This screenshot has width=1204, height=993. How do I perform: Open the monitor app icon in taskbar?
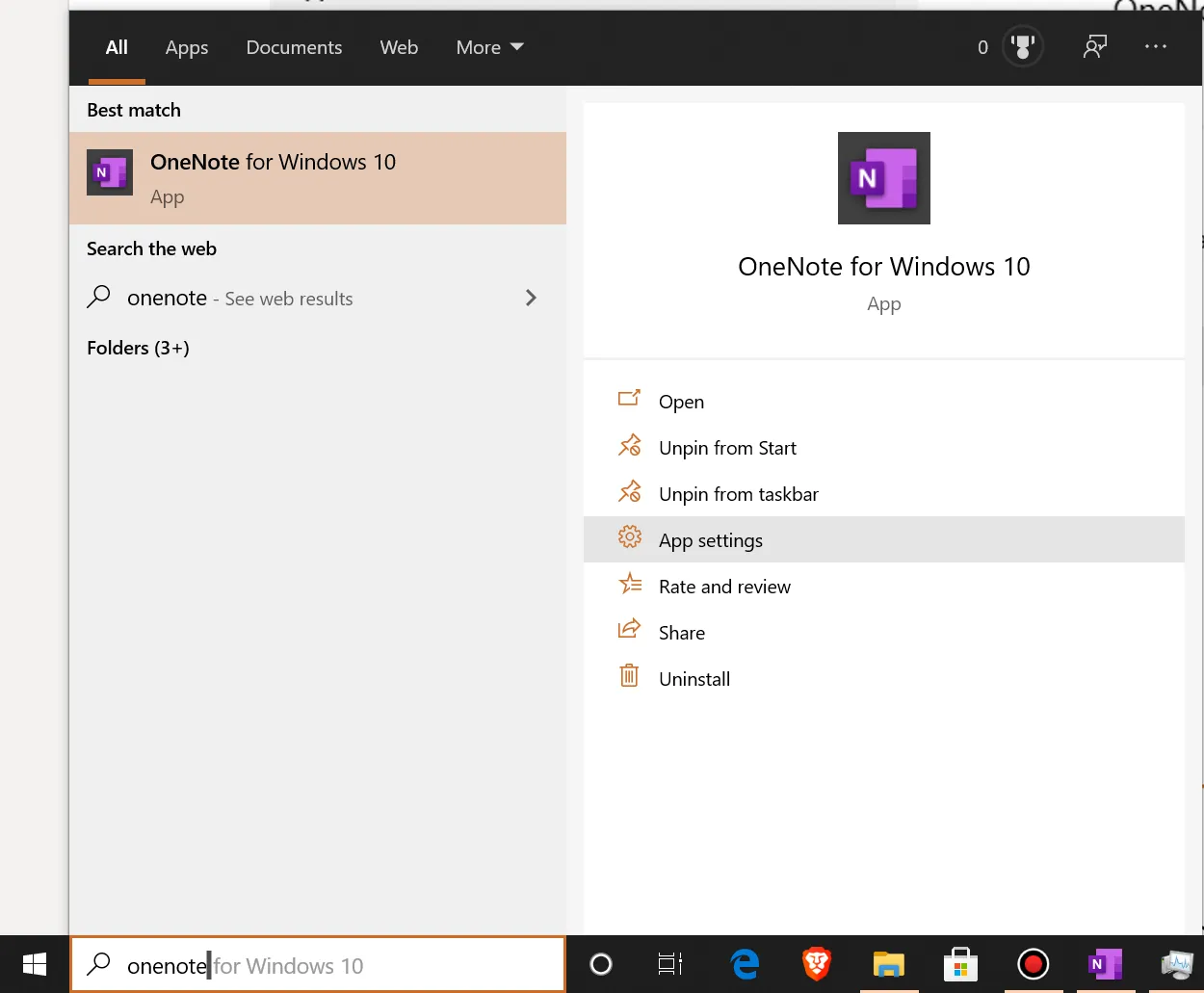pos(1177,964)
